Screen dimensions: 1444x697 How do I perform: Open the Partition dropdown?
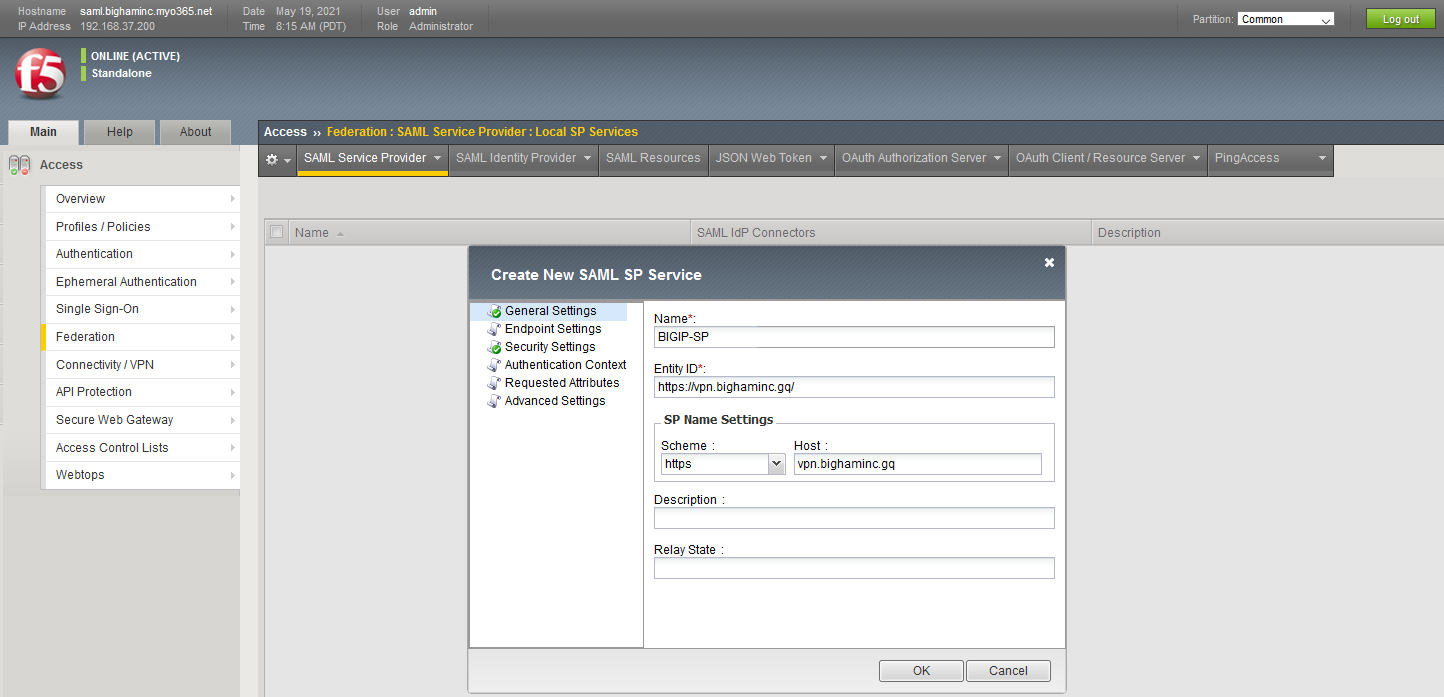[x=1286, y=19]
